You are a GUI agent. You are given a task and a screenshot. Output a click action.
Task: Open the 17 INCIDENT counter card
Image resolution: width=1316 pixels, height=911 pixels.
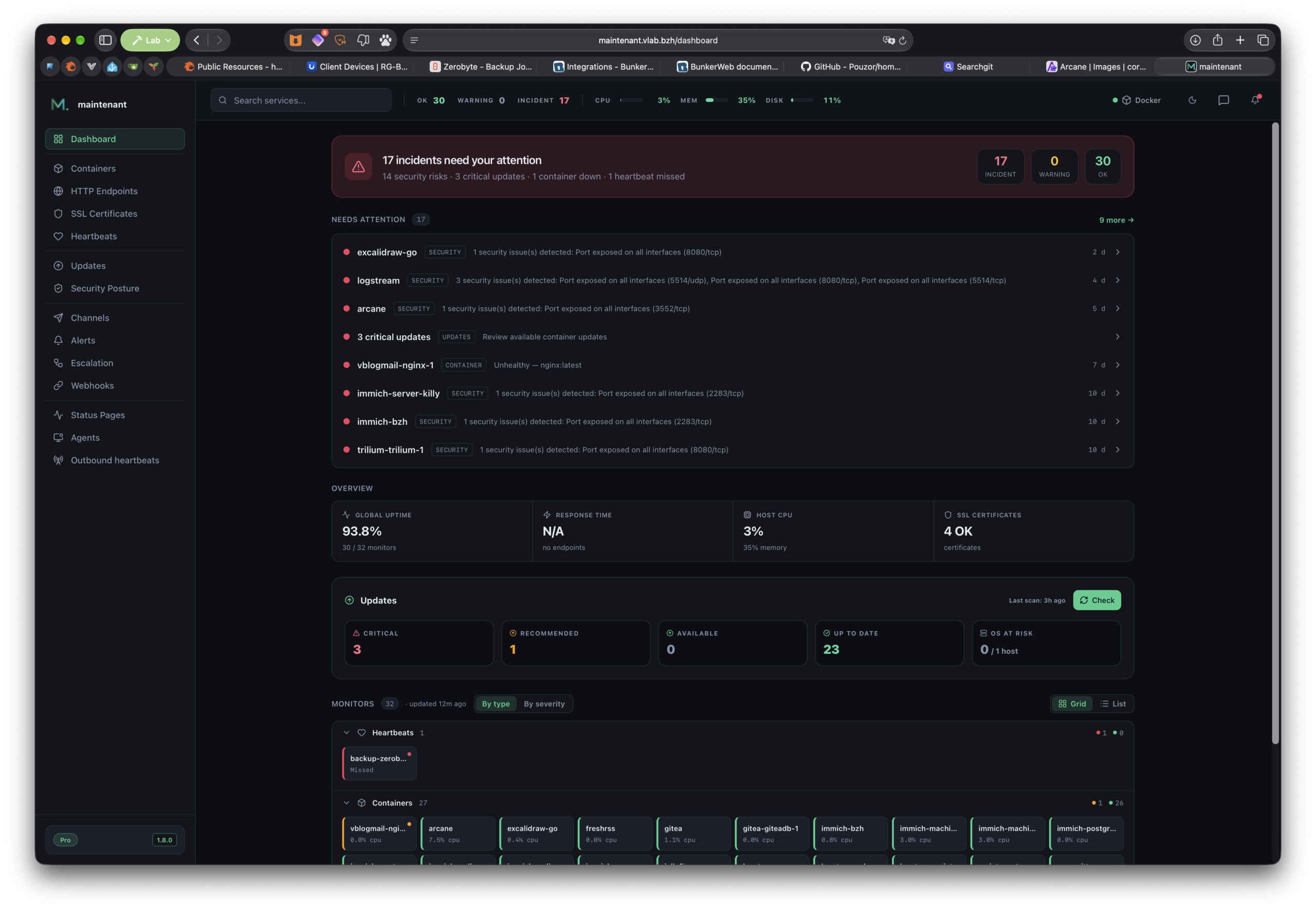coord(1000,166)
